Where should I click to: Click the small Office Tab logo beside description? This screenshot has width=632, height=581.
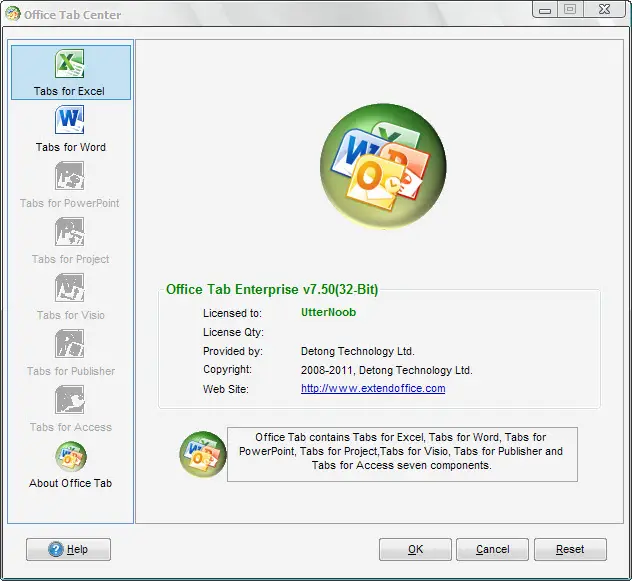[203, 454]
